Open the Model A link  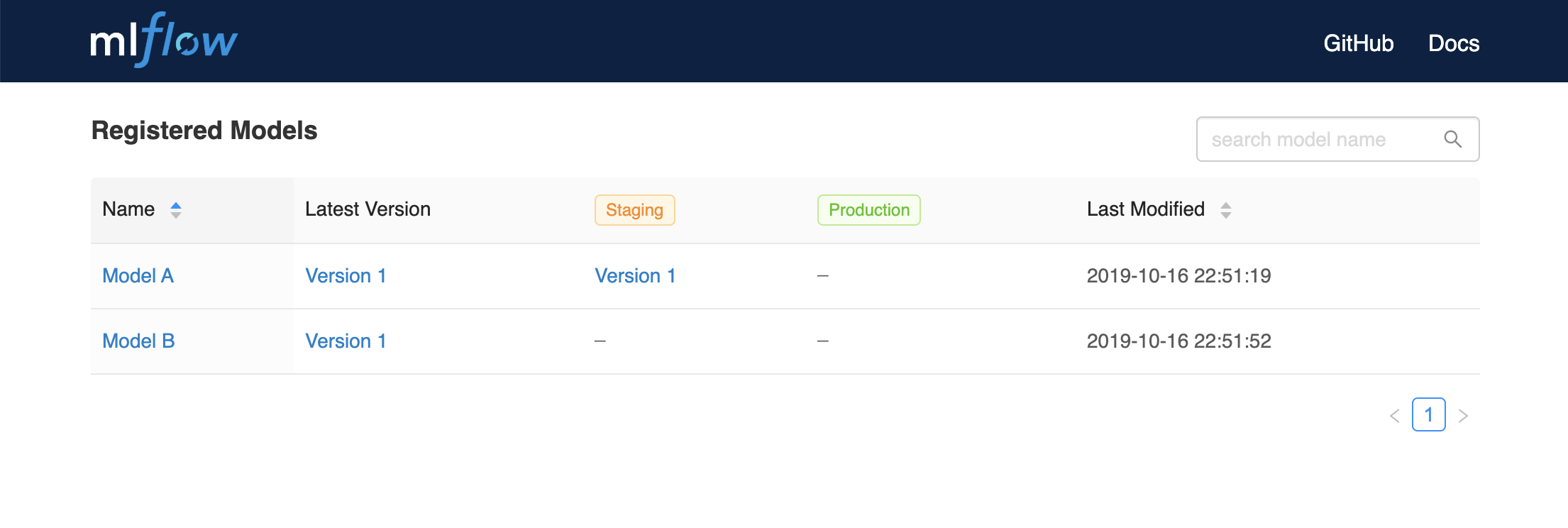pos(138,276)
